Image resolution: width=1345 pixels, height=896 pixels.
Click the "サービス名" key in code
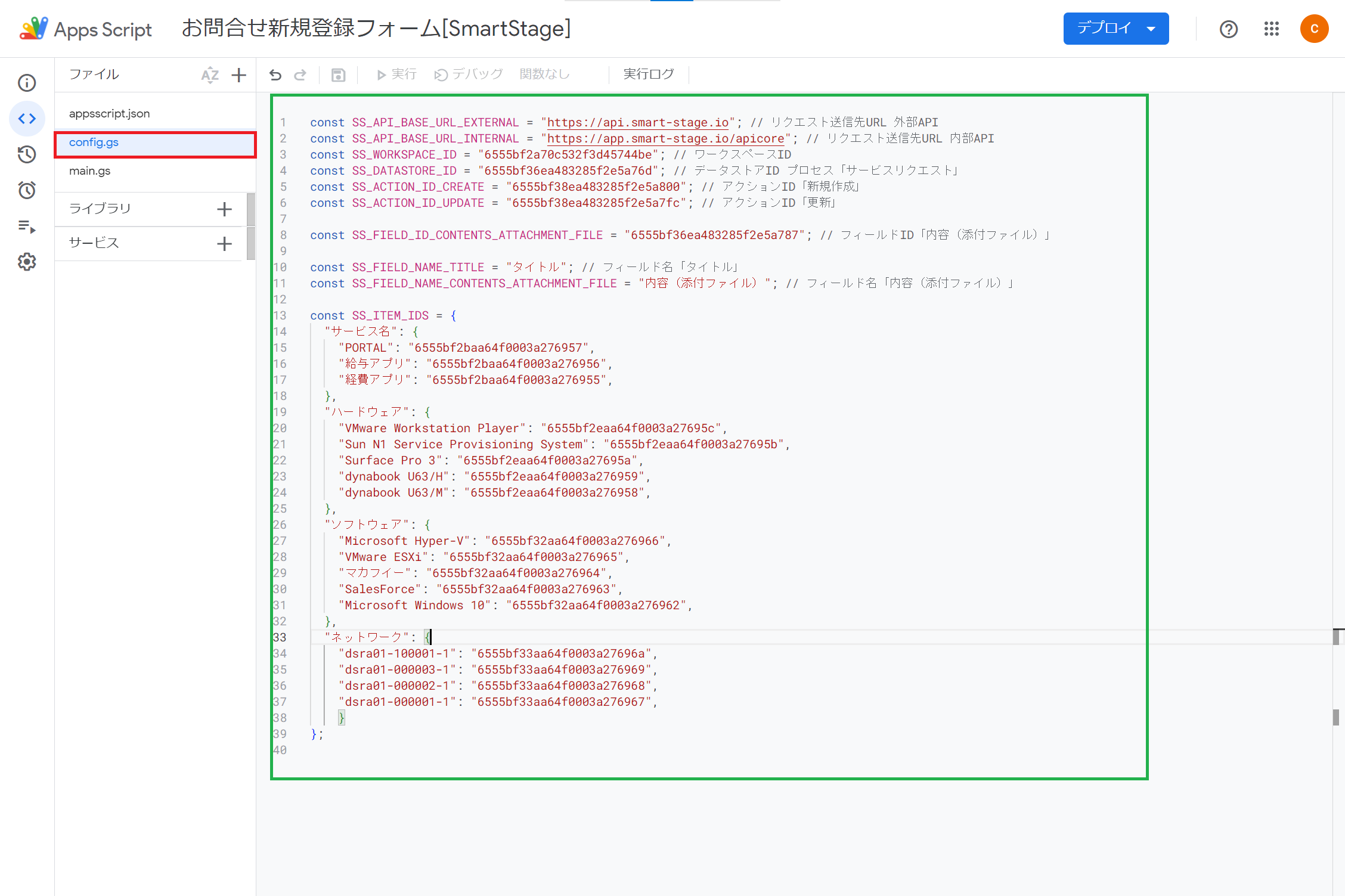[361, 332]
